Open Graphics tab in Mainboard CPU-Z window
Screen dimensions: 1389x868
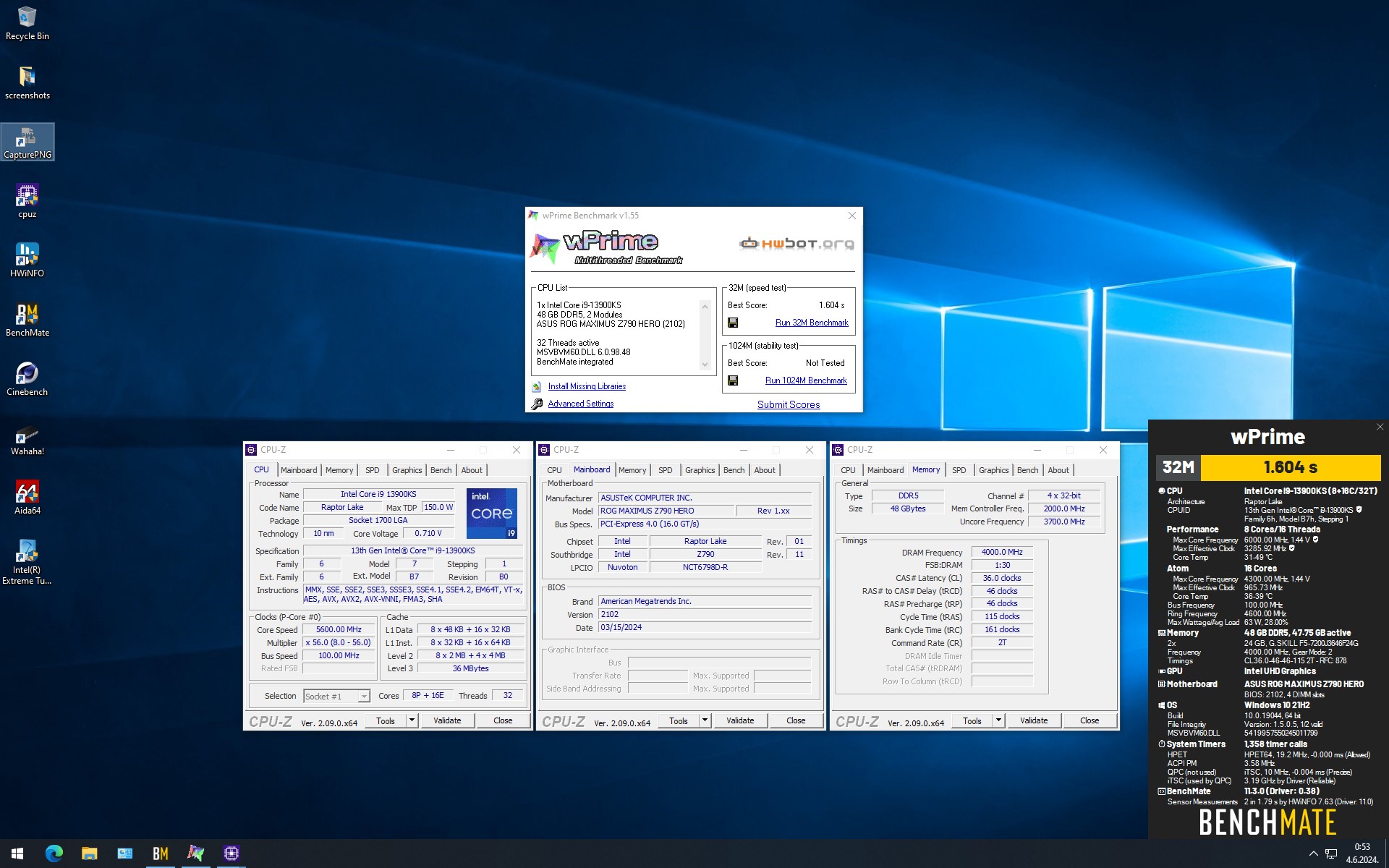point(700,470)
